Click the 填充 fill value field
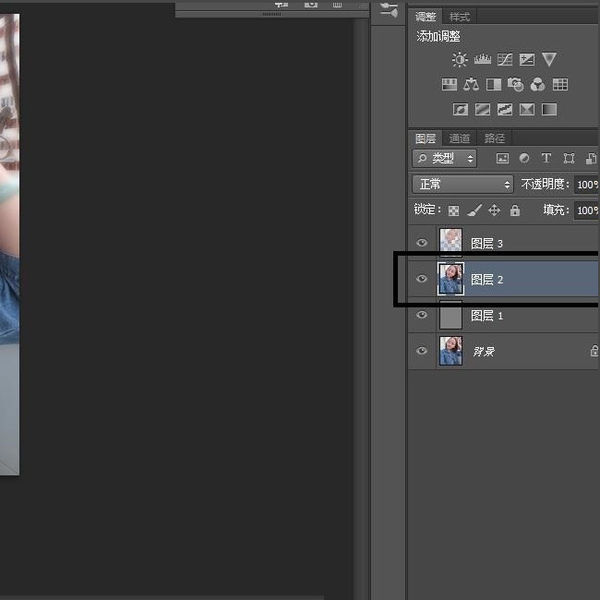600x600 pixels. tap(586, 210)
